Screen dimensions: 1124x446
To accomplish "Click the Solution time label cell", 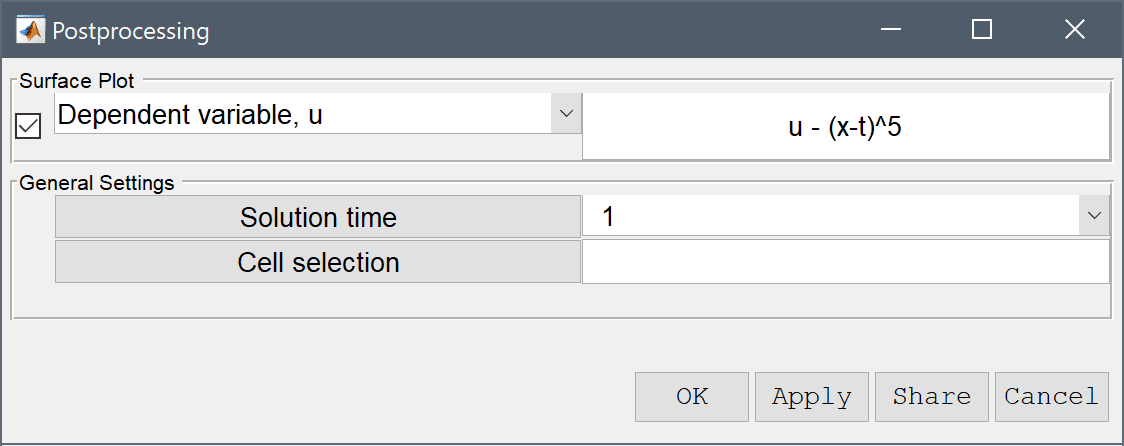I will tap(318, 217).
